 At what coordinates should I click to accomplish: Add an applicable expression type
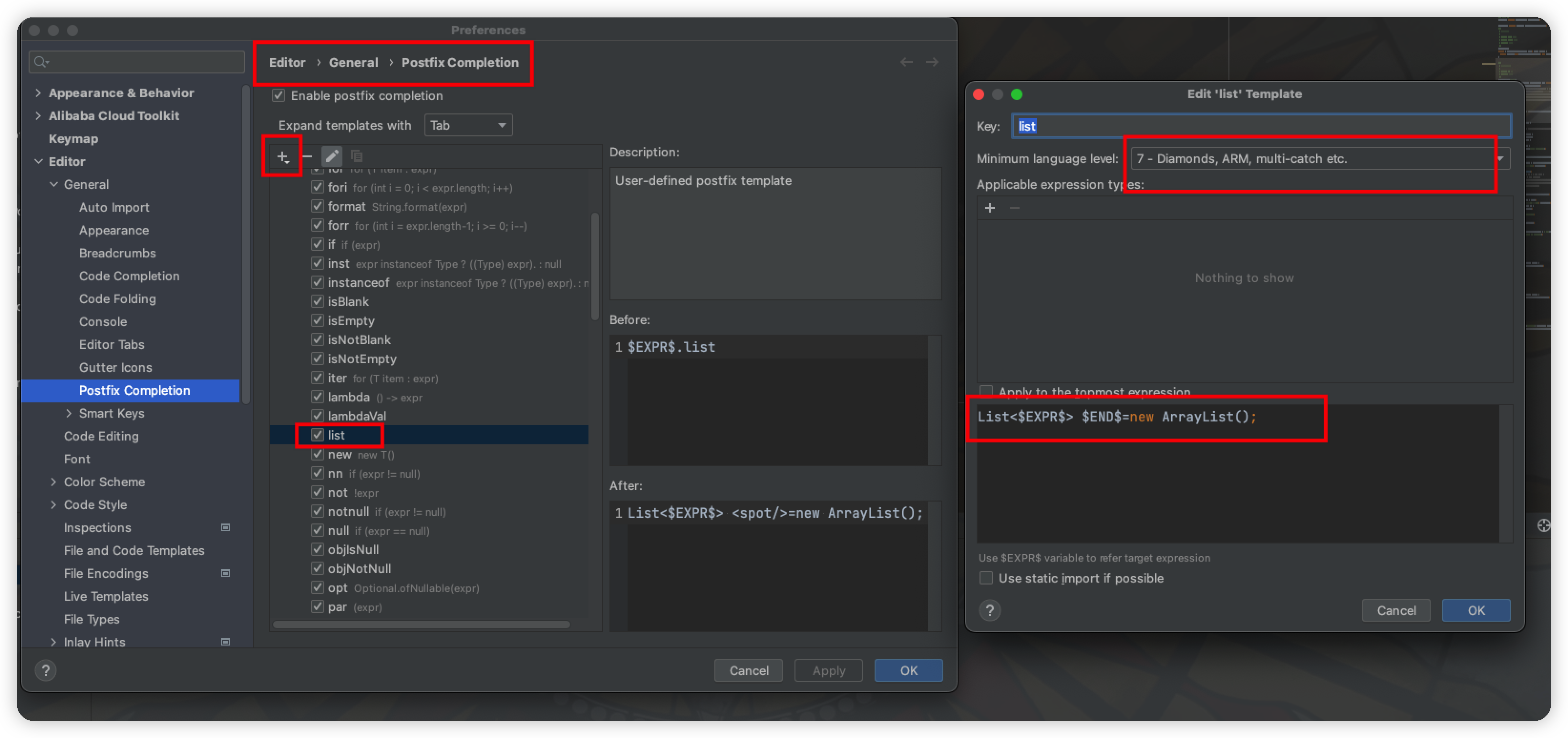[x=990, y=208]
